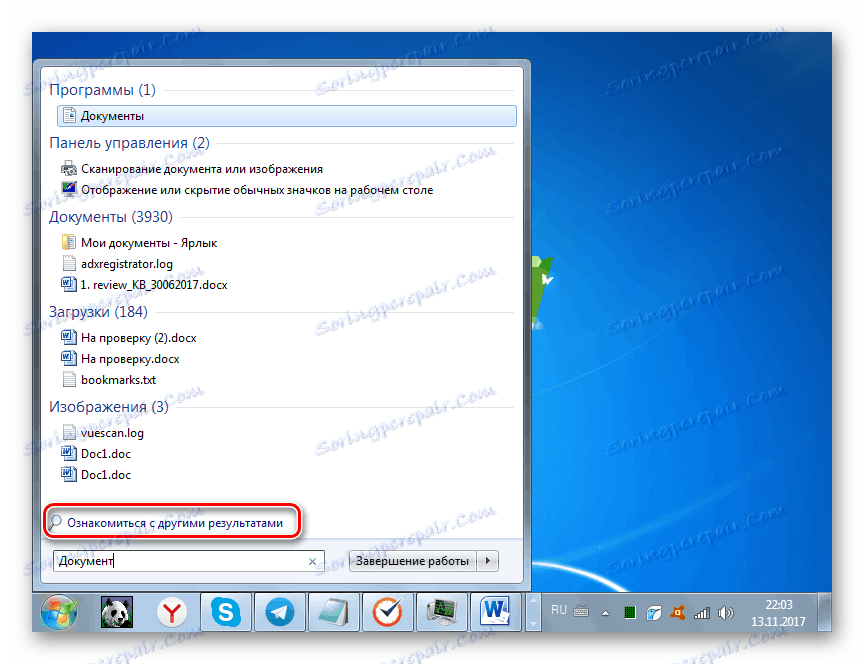Click the taskbar scroll up arrow
864x664 pixels.
coord(533,602)
